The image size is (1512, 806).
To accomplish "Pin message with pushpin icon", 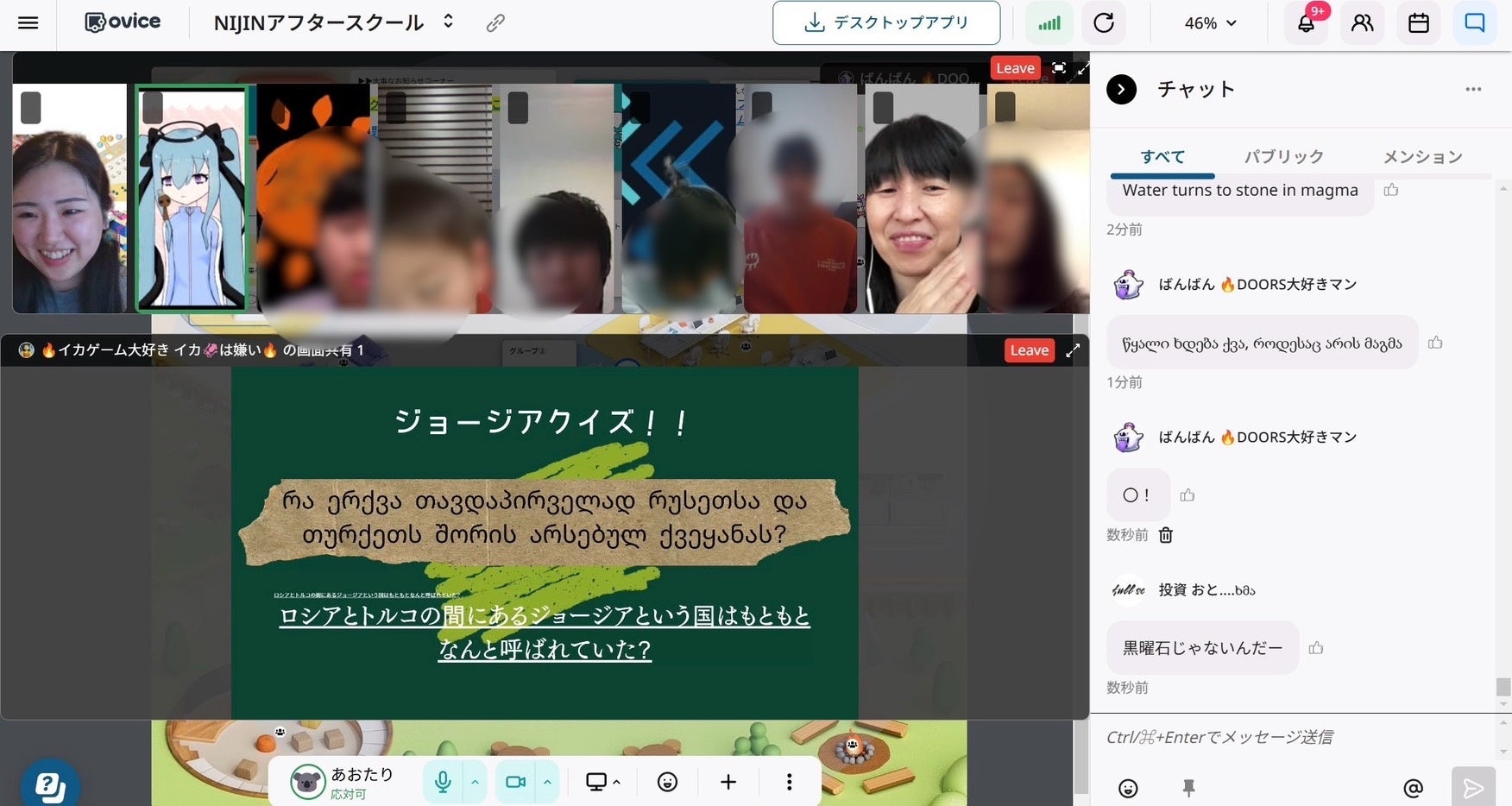I will 1188,788.
